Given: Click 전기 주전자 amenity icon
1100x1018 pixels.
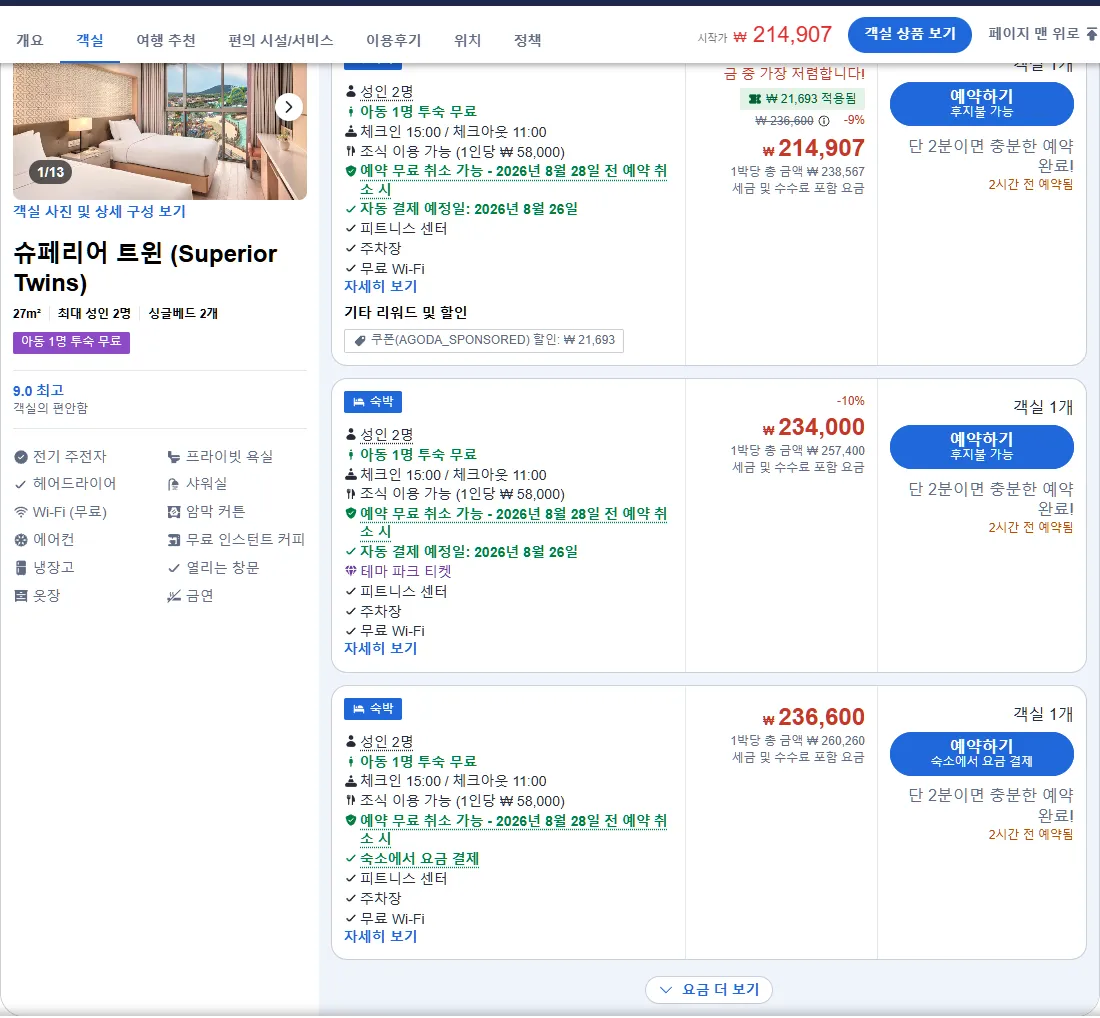Looking at the screenshot, I should (21, 457).
